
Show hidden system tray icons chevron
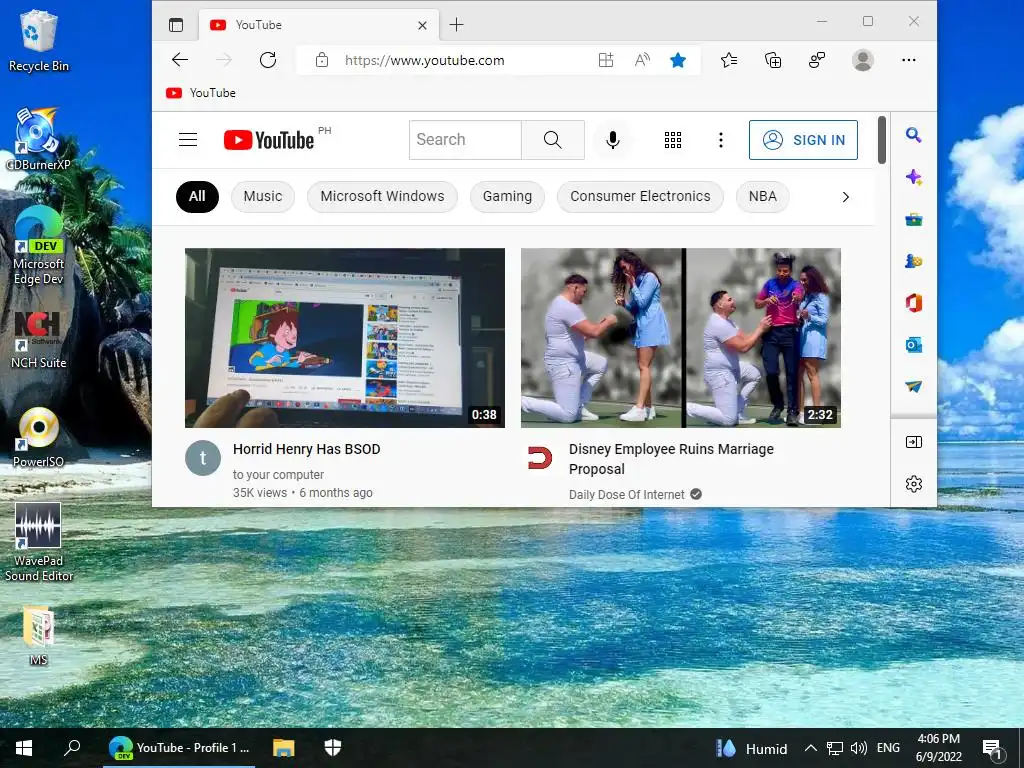click(810, 748)
